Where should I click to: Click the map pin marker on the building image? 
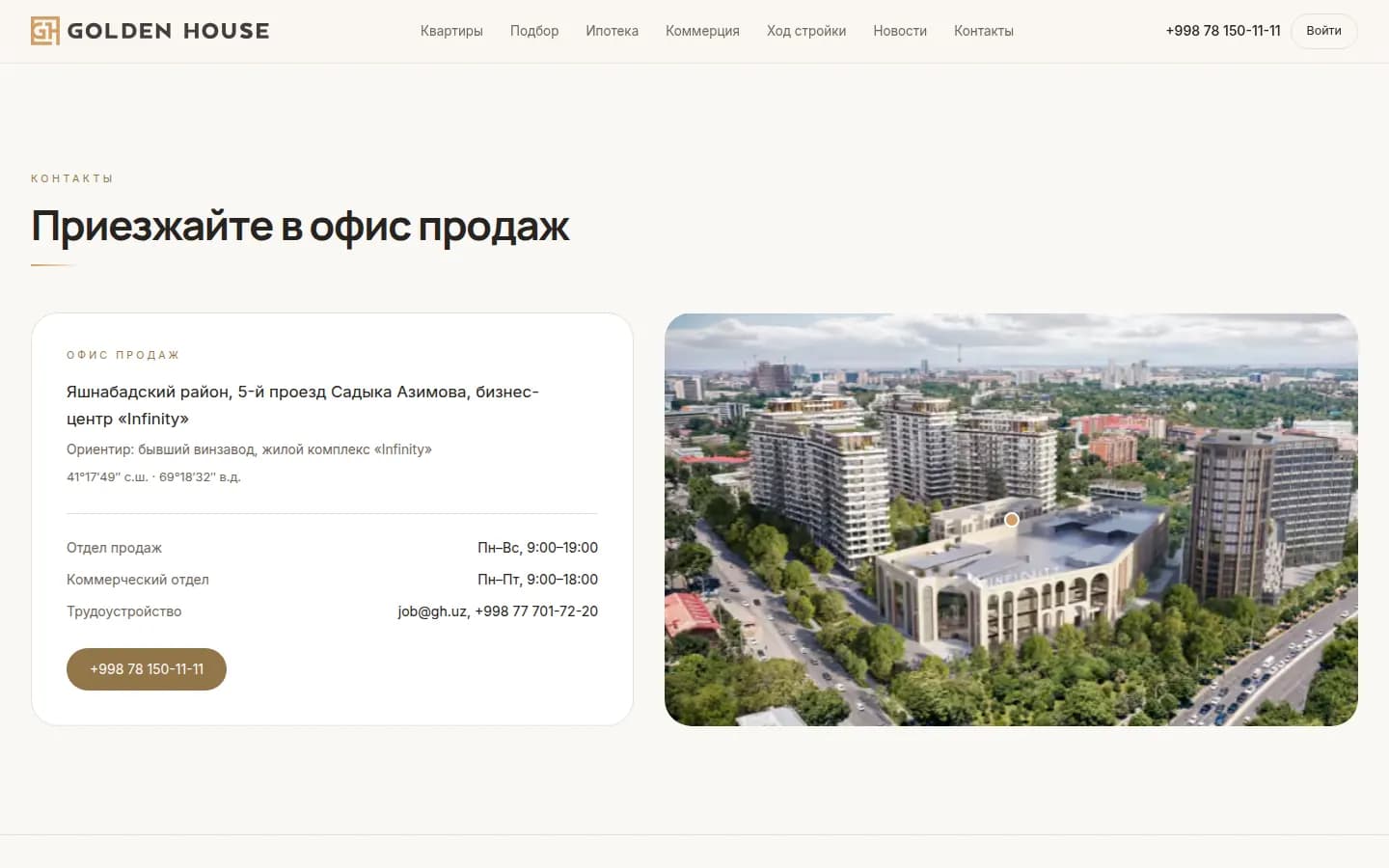pos(1011,520)
